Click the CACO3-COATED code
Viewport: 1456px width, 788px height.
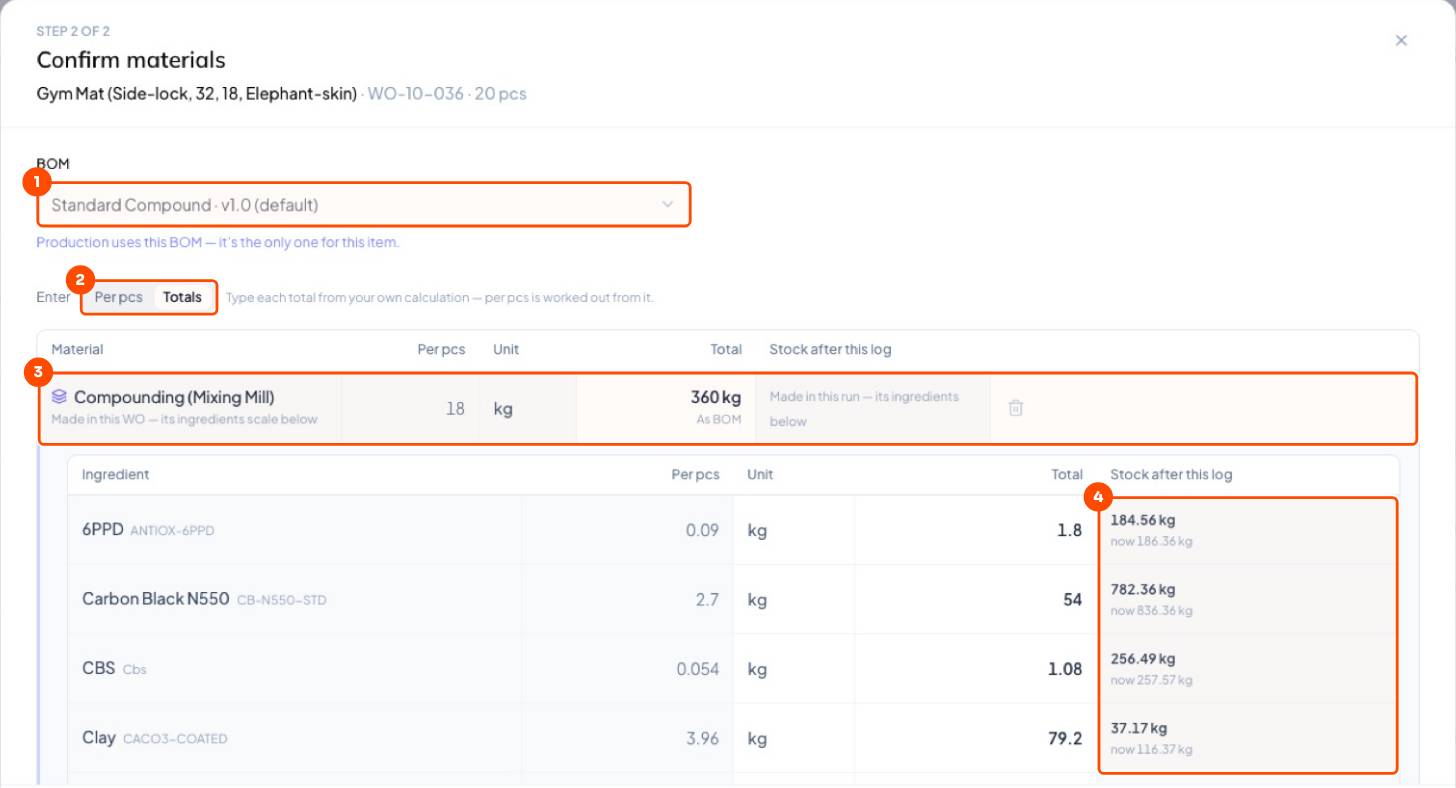(175, 739)
